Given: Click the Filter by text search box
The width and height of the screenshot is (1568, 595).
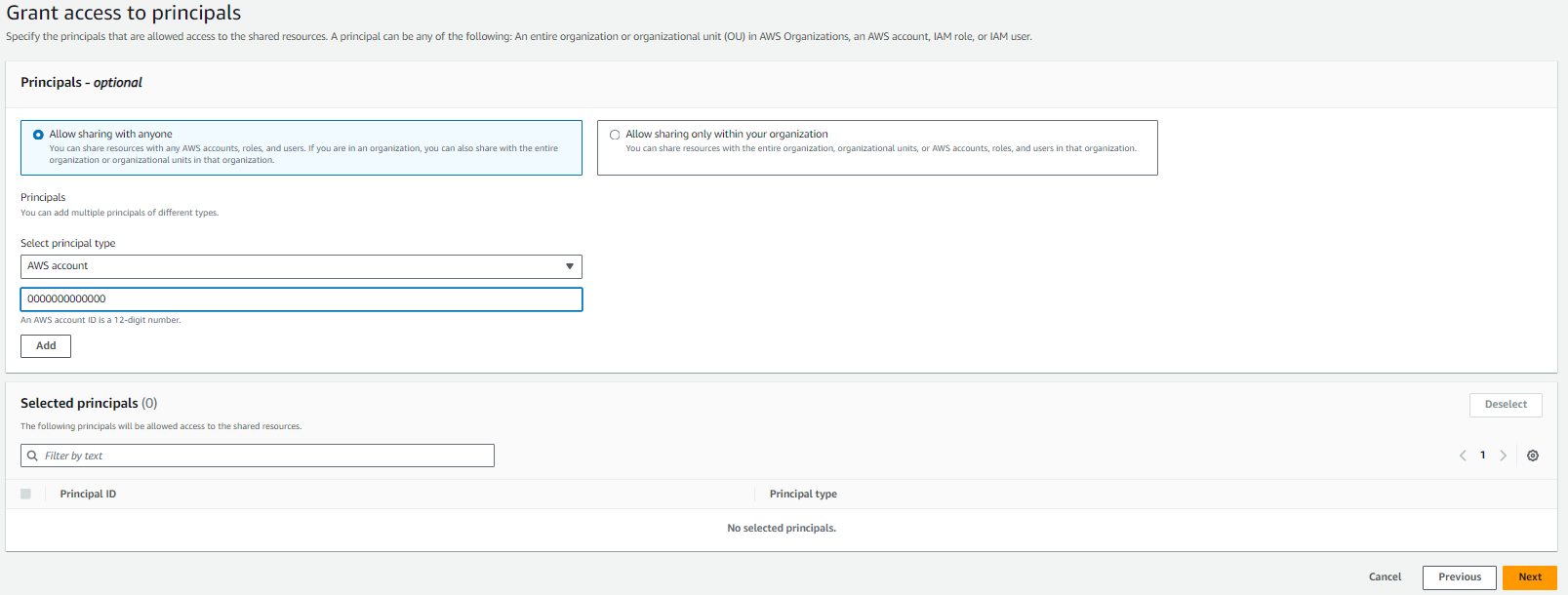Looking at the screenshot, I should 263,456.
